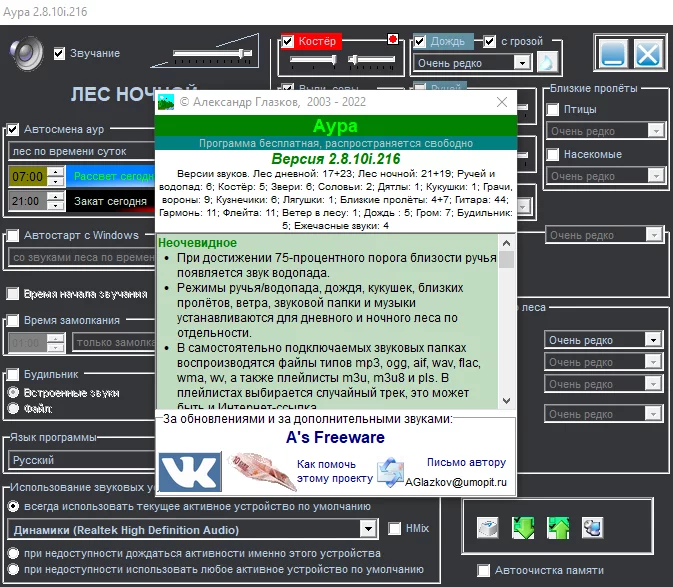Click the folded banknote donation icon

click(x=261, y=471)
